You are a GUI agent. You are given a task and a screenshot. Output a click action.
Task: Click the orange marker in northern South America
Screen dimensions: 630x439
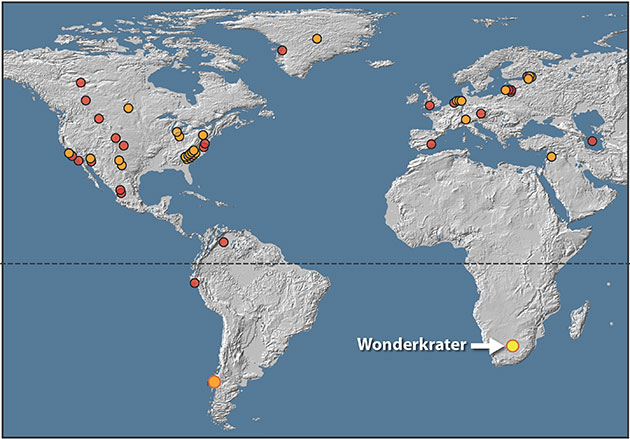point(224,240)
